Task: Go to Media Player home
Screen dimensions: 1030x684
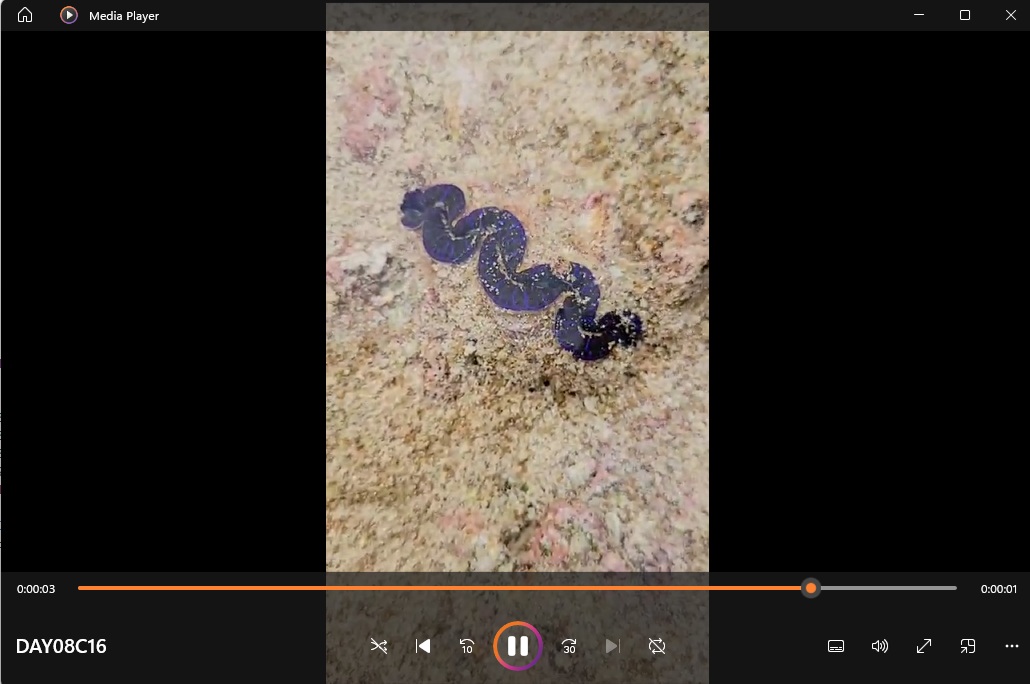Action: coord(25,15)
